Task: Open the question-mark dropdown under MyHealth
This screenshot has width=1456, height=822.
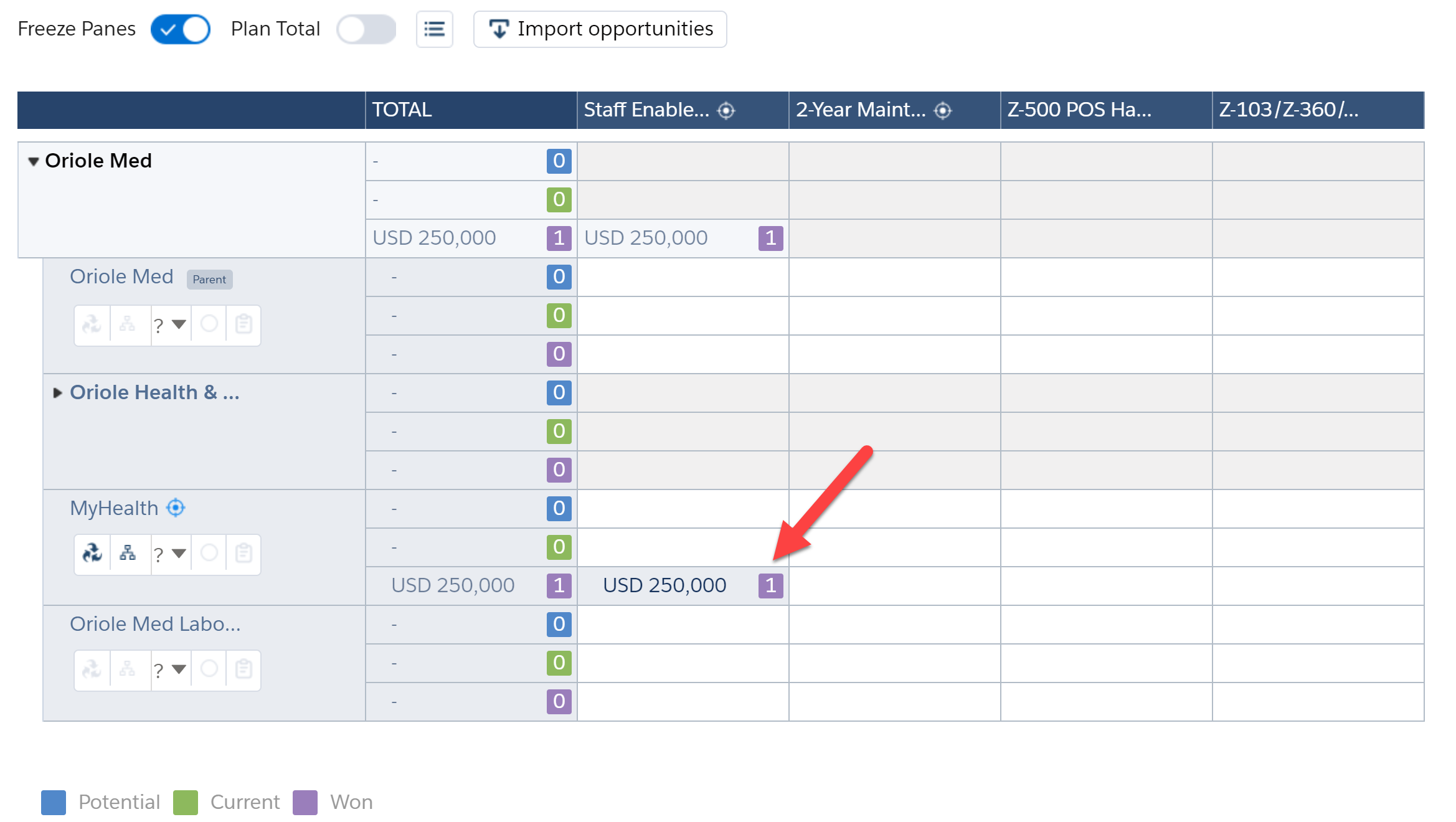Action: [x=170, y=553]
